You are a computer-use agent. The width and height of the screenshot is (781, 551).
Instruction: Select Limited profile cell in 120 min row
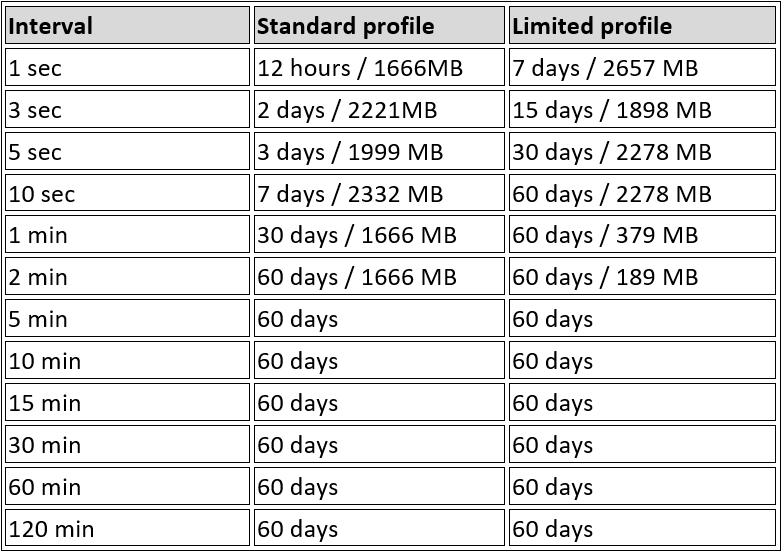click(642, 530)
